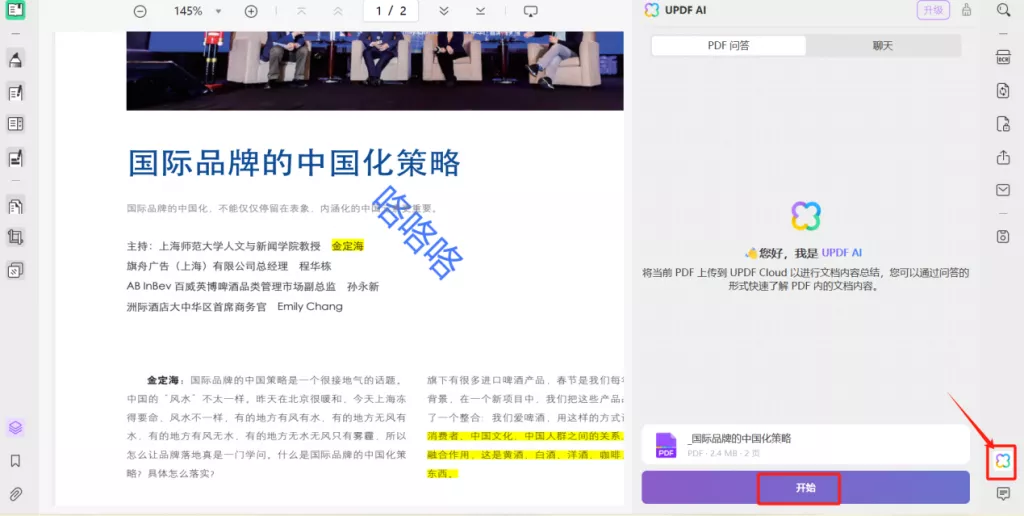Screen dimensions: 1024x516
Task: Select the Crop Pages tool
Action: tap(15, 237)
